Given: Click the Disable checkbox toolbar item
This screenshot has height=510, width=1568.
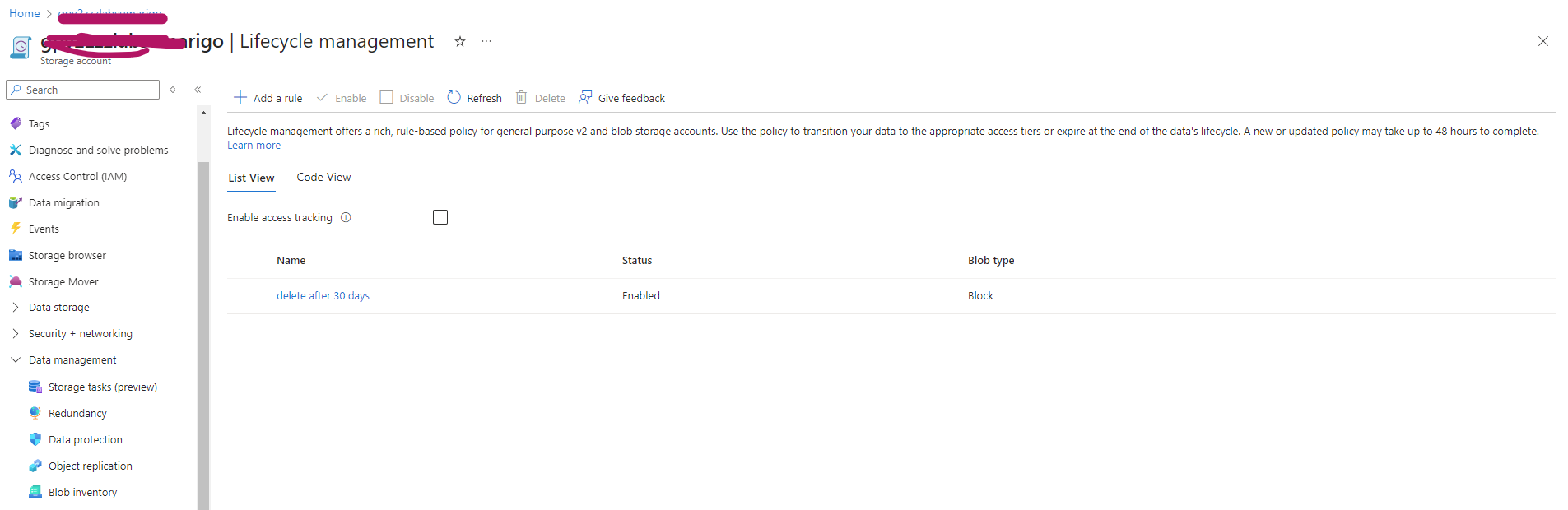Looking at the screenshot, I should [x=407, y=97].
